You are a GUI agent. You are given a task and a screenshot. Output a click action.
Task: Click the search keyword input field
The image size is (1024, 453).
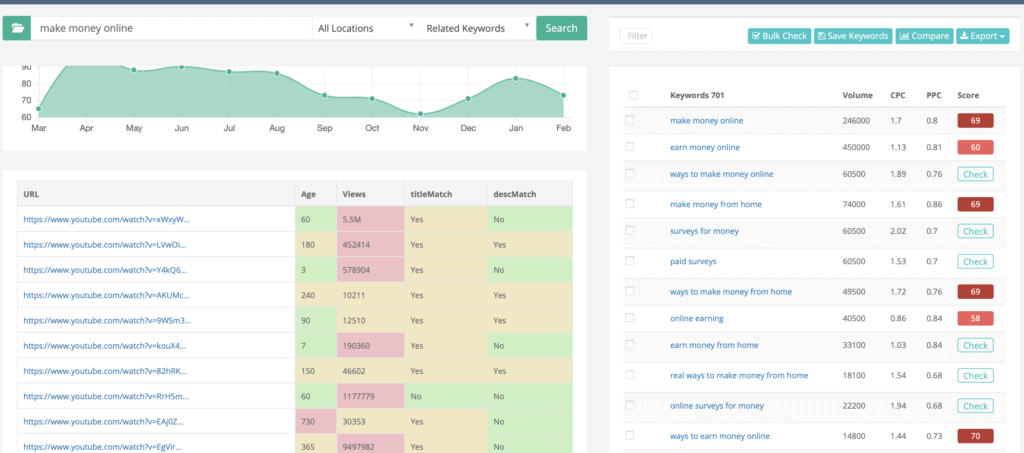click(x=172, y=28)
